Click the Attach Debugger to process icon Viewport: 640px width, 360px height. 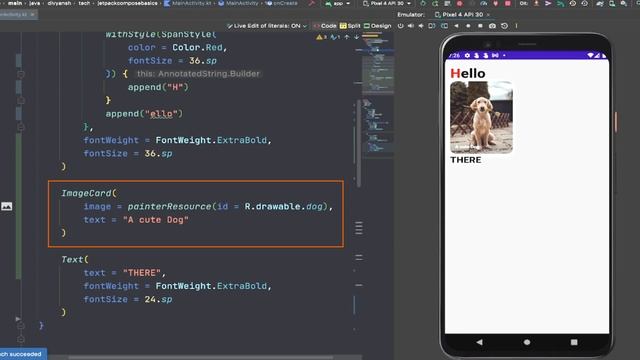(496, 3)
